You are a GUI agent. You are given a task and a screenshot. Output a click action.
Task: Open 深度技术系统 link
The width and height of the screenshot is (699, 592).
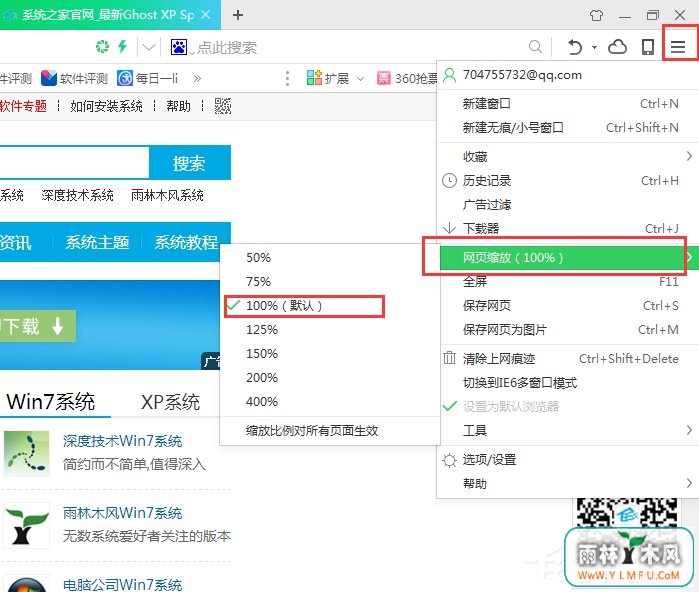pyautogui.click(x=78, y=195)
